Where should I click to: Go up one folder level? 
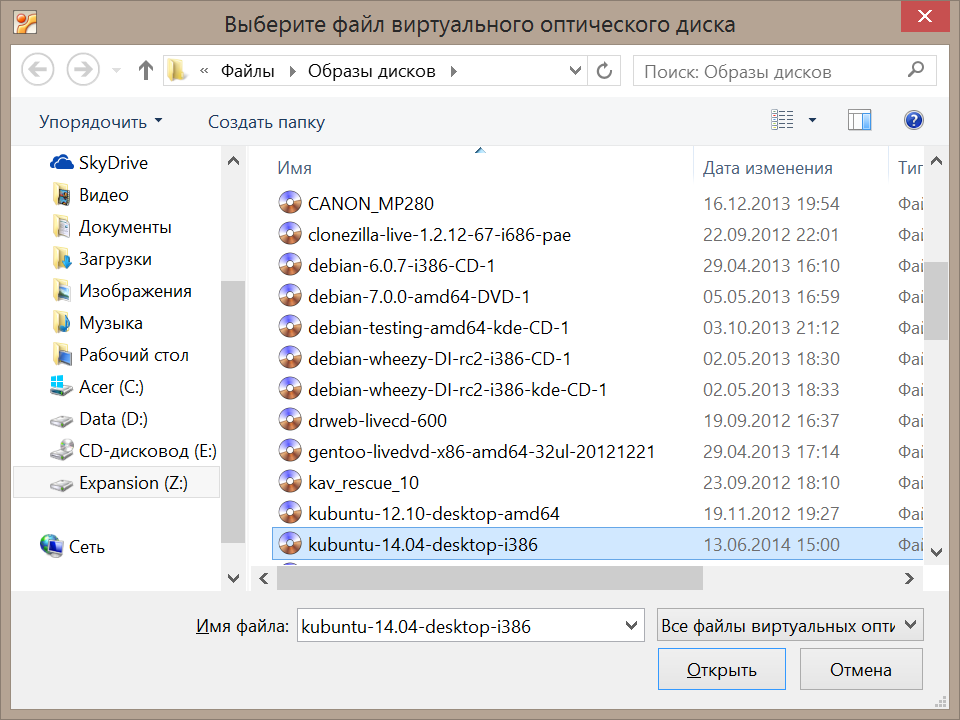[146, 70]
